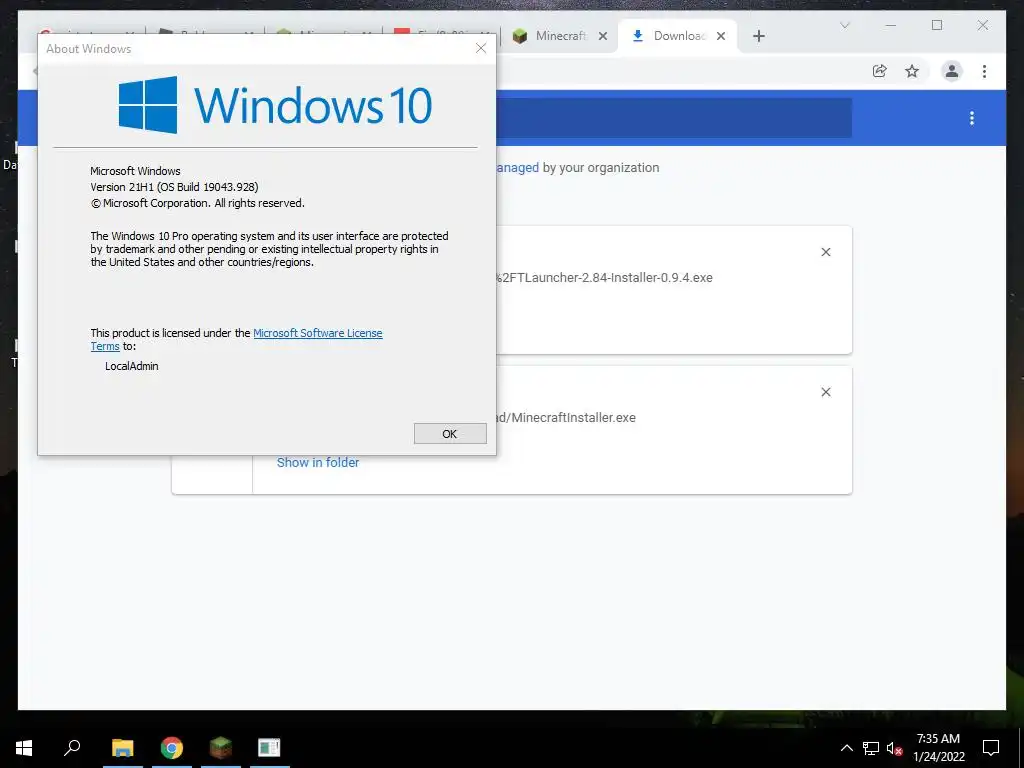Click OK in About Windows dialog

450,434
